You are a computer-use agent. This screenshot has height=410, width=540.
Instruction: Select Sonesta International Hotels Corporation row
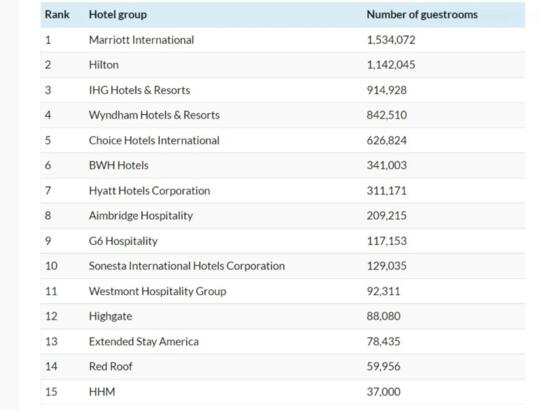(283, 266)
